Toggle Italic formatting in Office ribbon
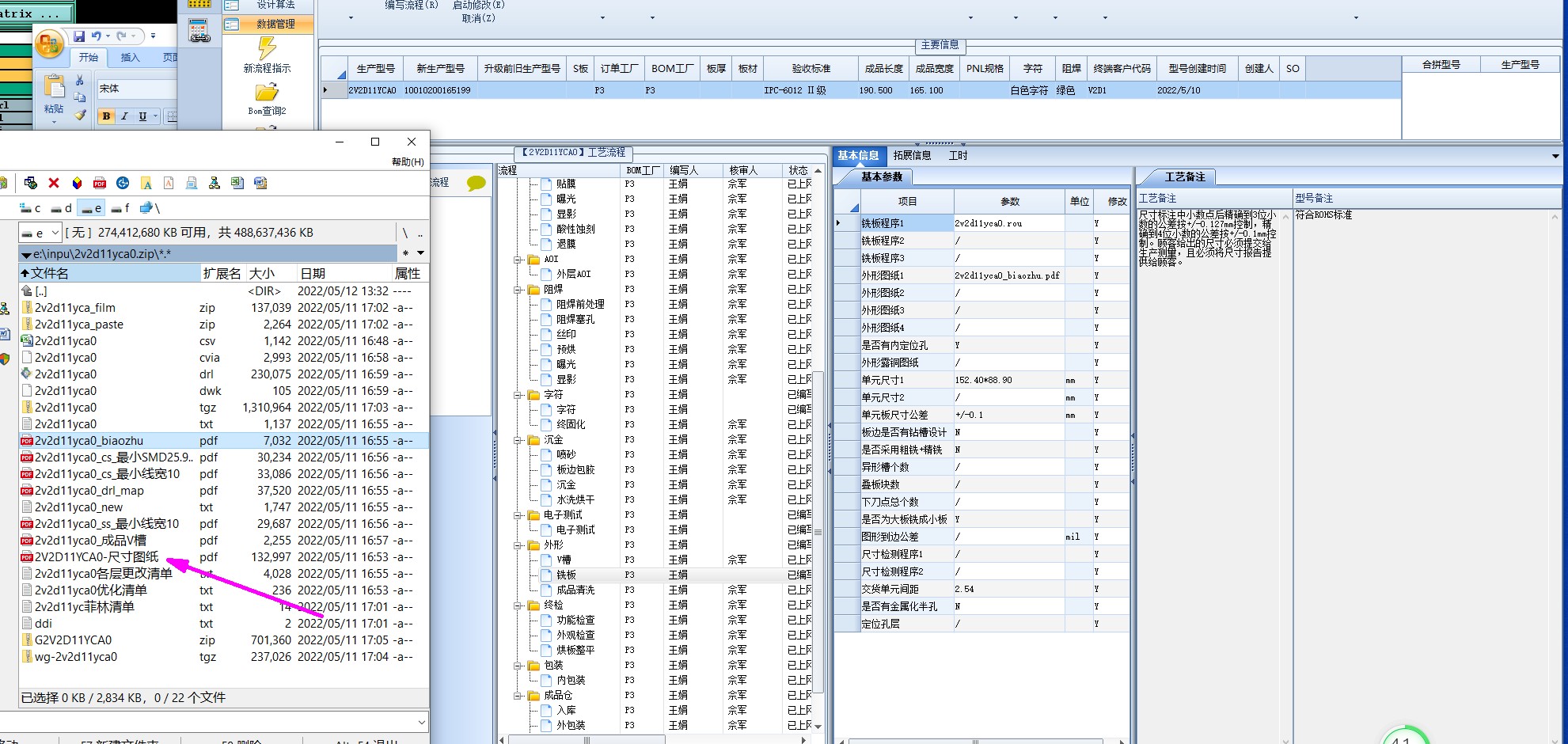Image resolution: width=1568 pixels, height=744 pixels. pyautogui.click(x=124, y=116)
